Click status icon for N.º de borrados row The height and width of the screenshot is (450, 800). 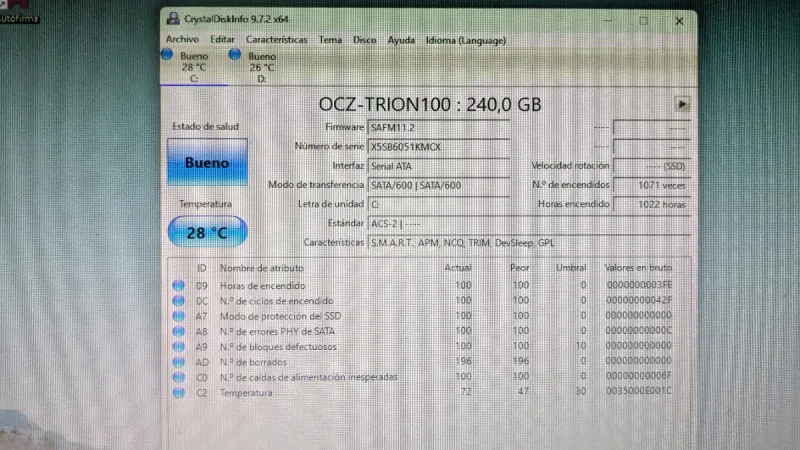pos(178,362)
